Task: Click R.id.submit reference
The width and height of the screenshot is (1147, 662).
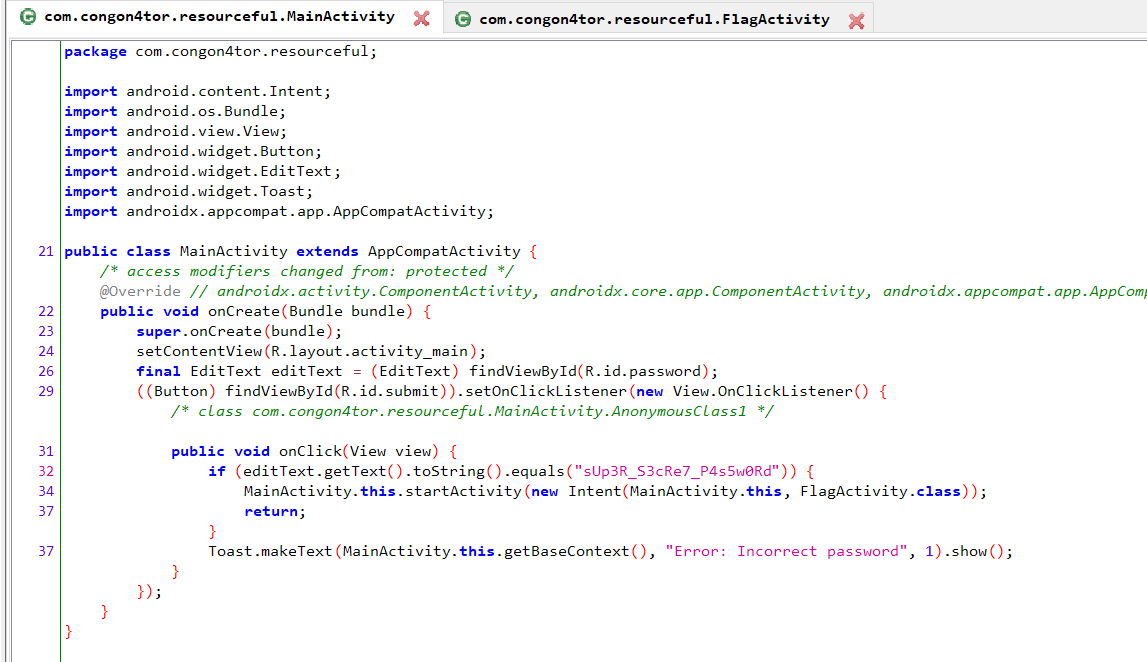Action: coord(390,391)
